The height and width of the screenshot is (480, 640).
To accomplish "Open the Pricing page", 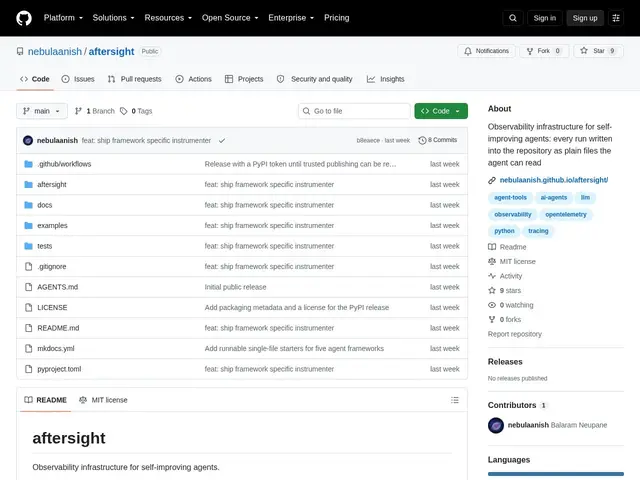I will pyautogui.click(x=337, y=18).
